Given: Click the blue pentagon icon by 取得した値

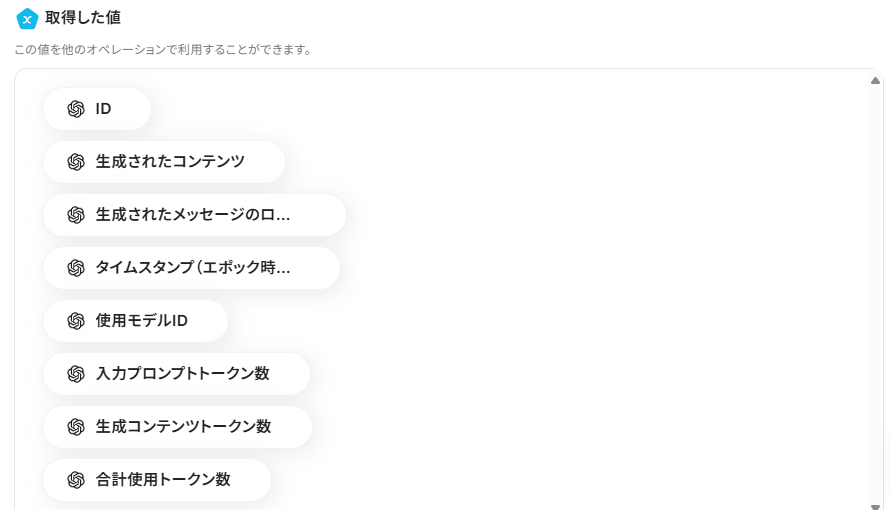Looking at the screenshot, I should pos(27,18).
